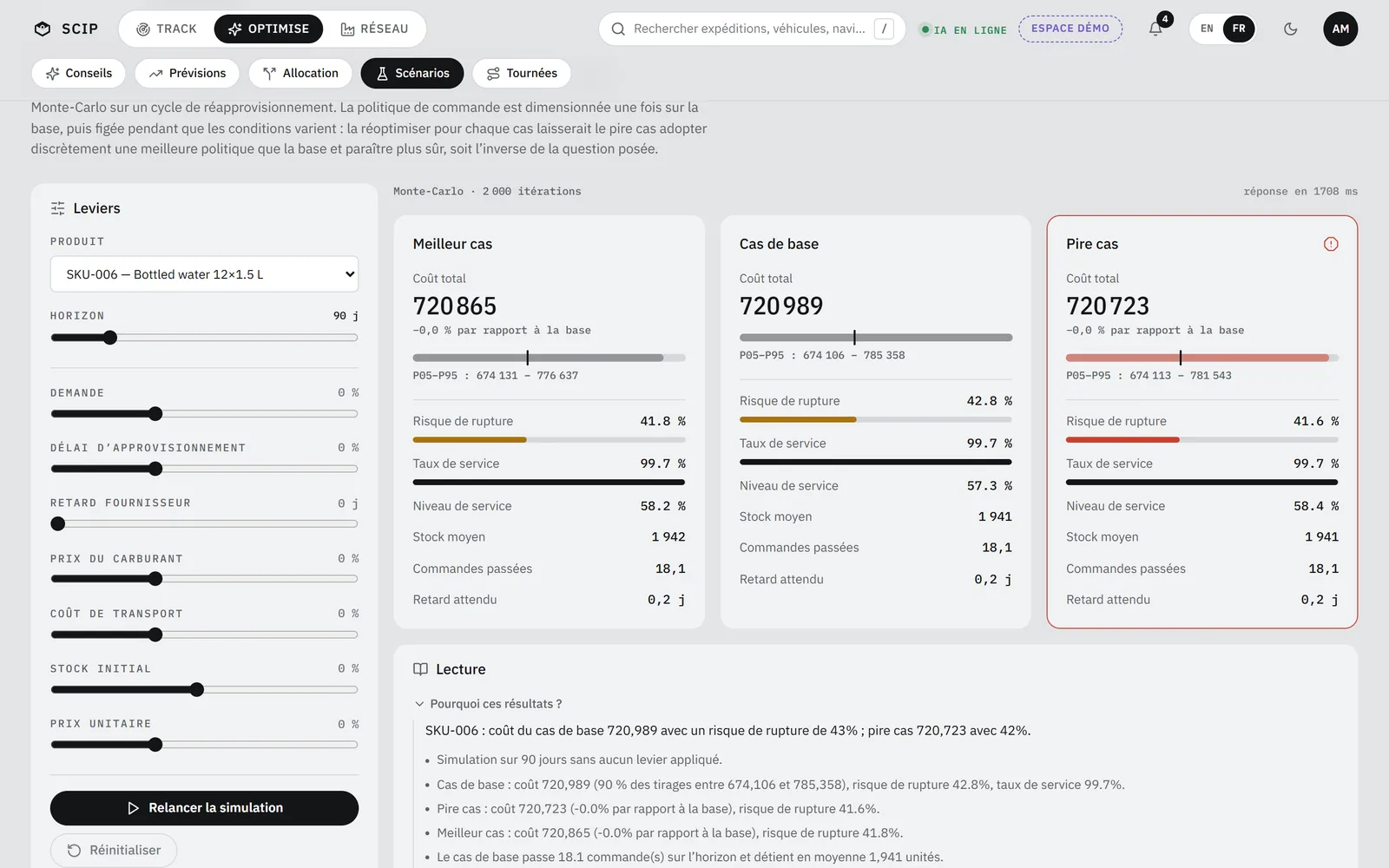The height and width of the screenshot is (868, 1389).
Task: Click the Espace Démo badge
Action: pyautogui.click(x=1070, y=29)
